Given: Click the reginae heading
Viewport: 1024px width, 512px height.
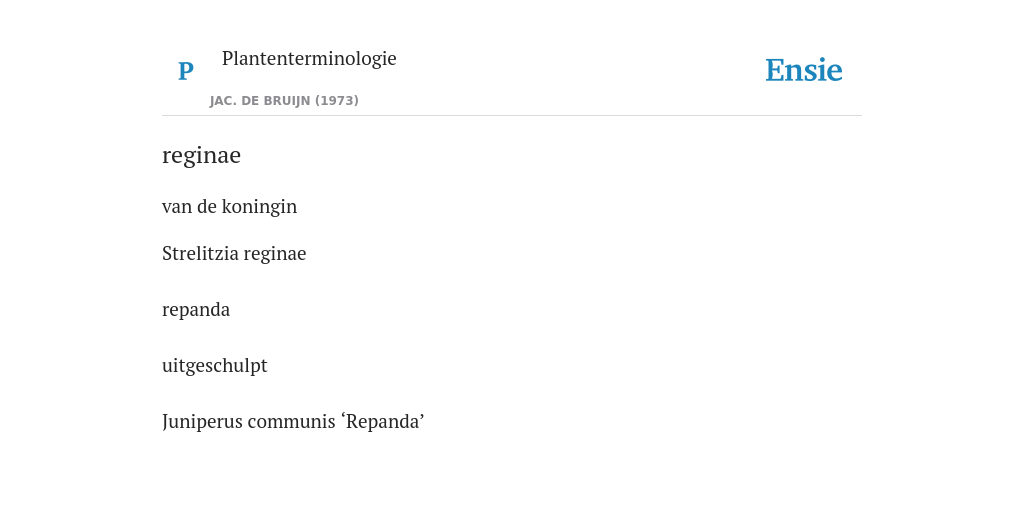Looking at the screenshot, I should [201, 155].
